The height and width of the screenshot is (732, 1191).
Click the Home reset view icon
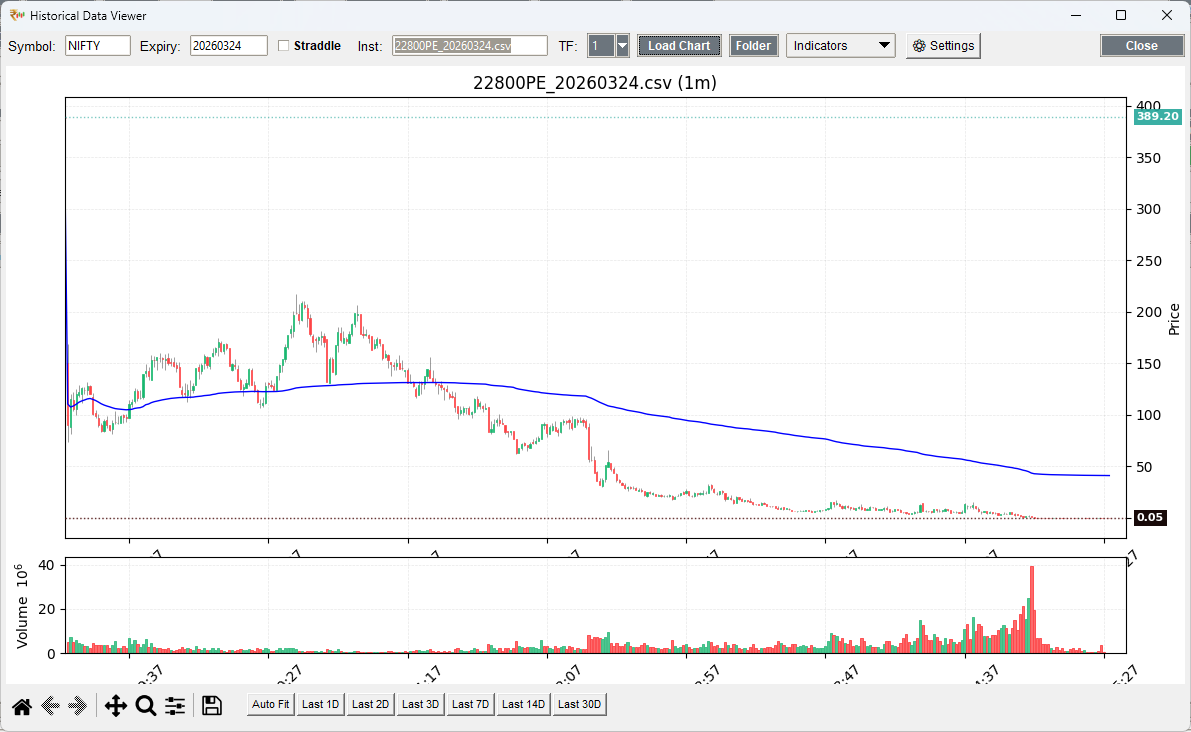coord(22,706)
